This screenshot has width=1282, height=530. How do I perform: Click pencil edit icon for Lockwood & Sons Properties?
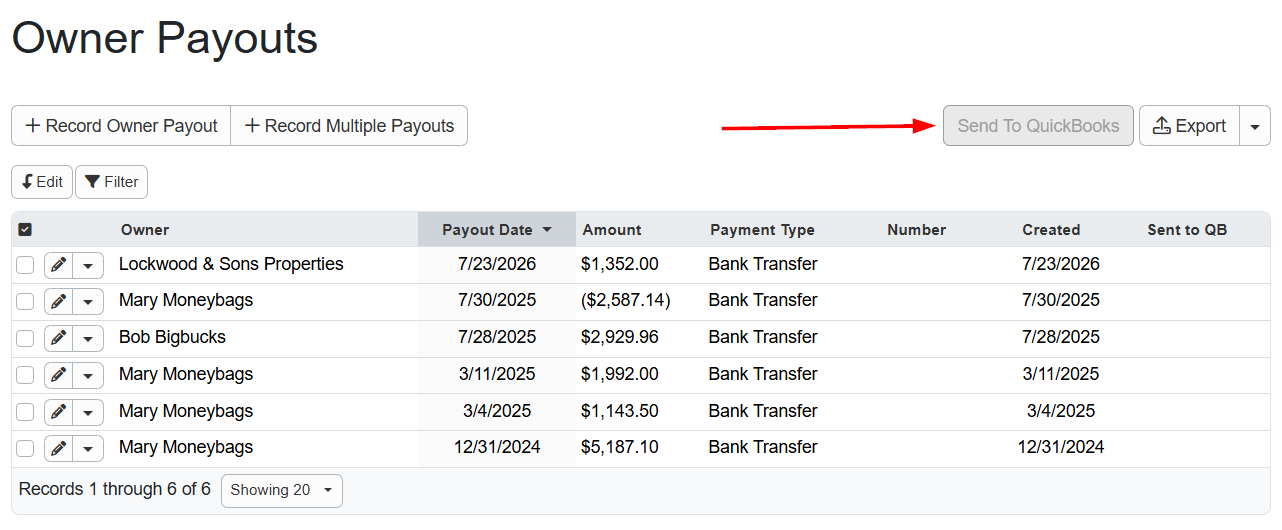pyautogui.click(x=59, y=265)
